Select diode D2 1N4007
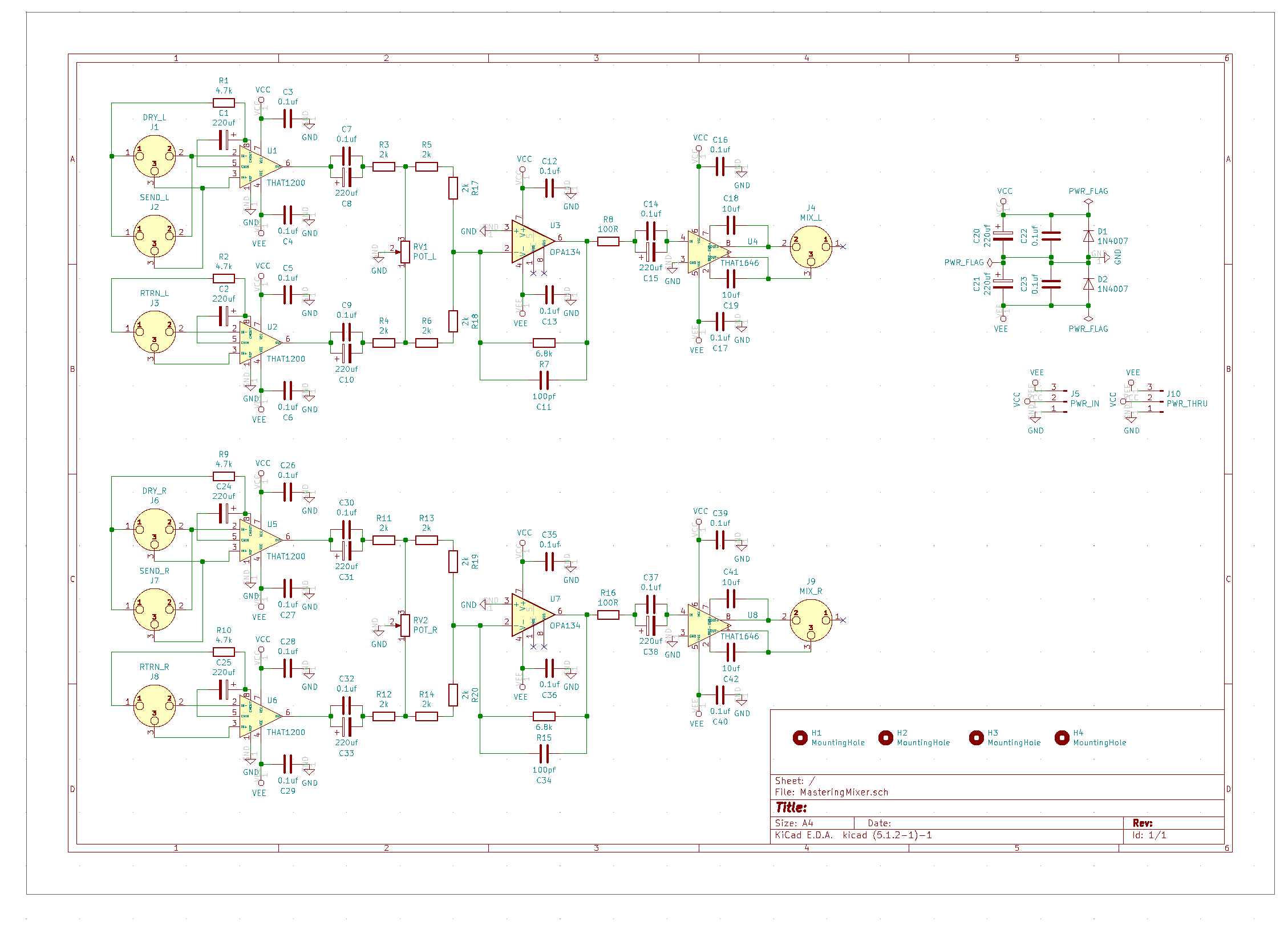The image size is (1288, 926). 1088,284
